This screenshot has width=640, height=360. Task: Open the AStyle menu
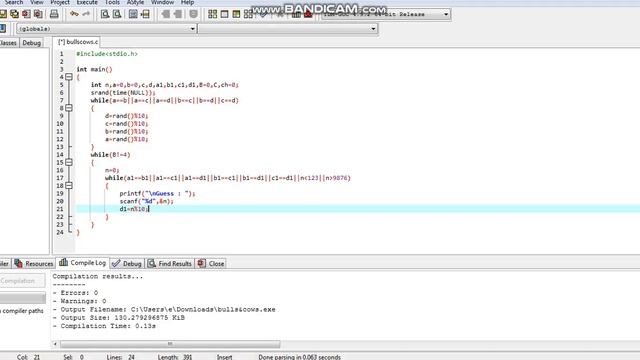(x=135, y=2)
